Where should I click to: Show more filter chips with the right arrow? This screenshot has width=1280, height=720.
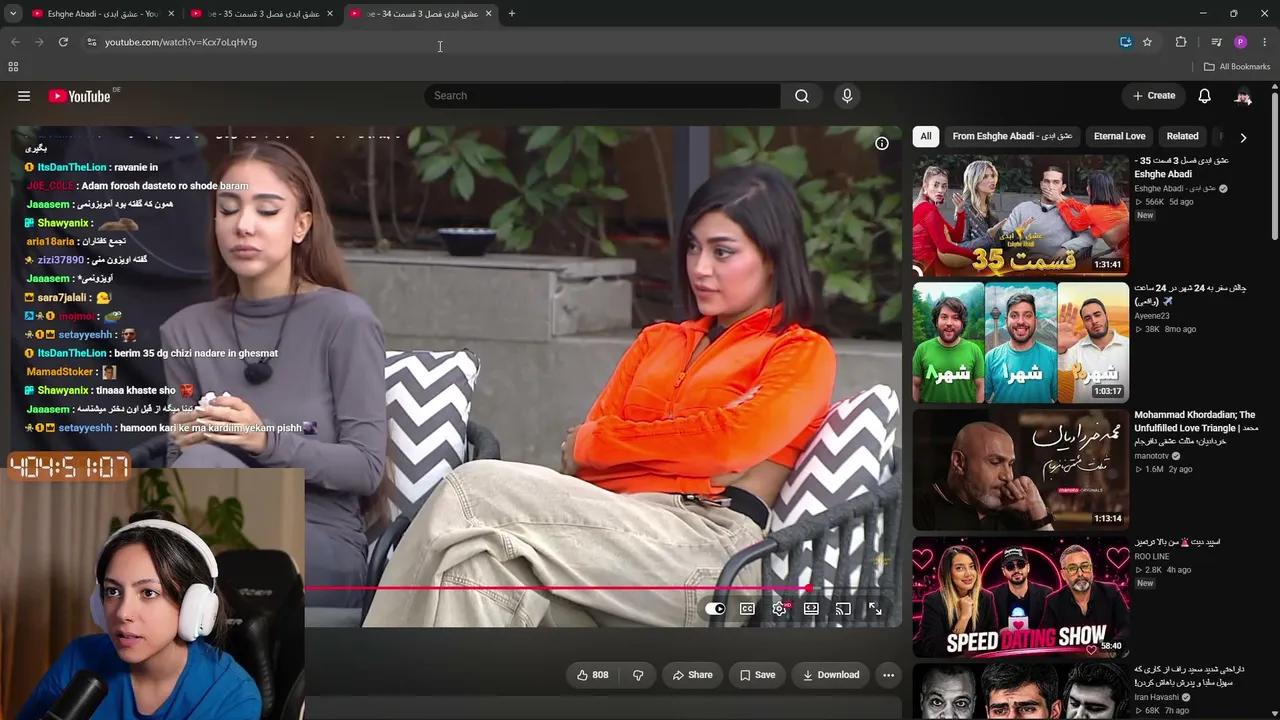pos(1243,137)
